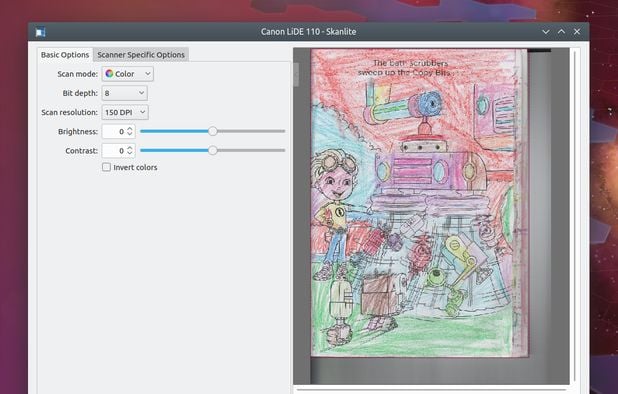The height and width of the screenshot is (394, 618).
Task: Click the Brightness label
Action: [x=78, y=132]
